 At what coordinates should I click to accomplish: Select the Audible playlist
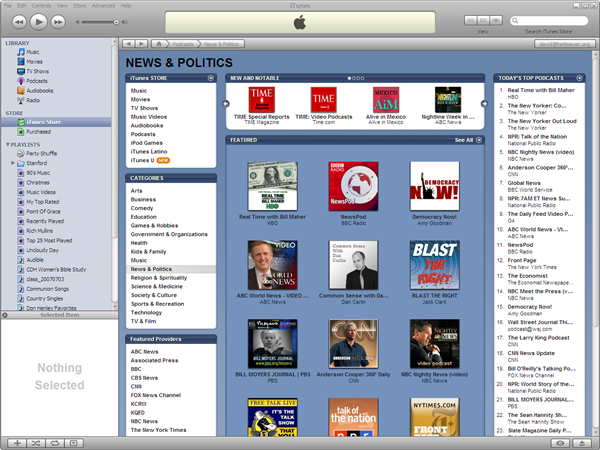click(35, 260)
